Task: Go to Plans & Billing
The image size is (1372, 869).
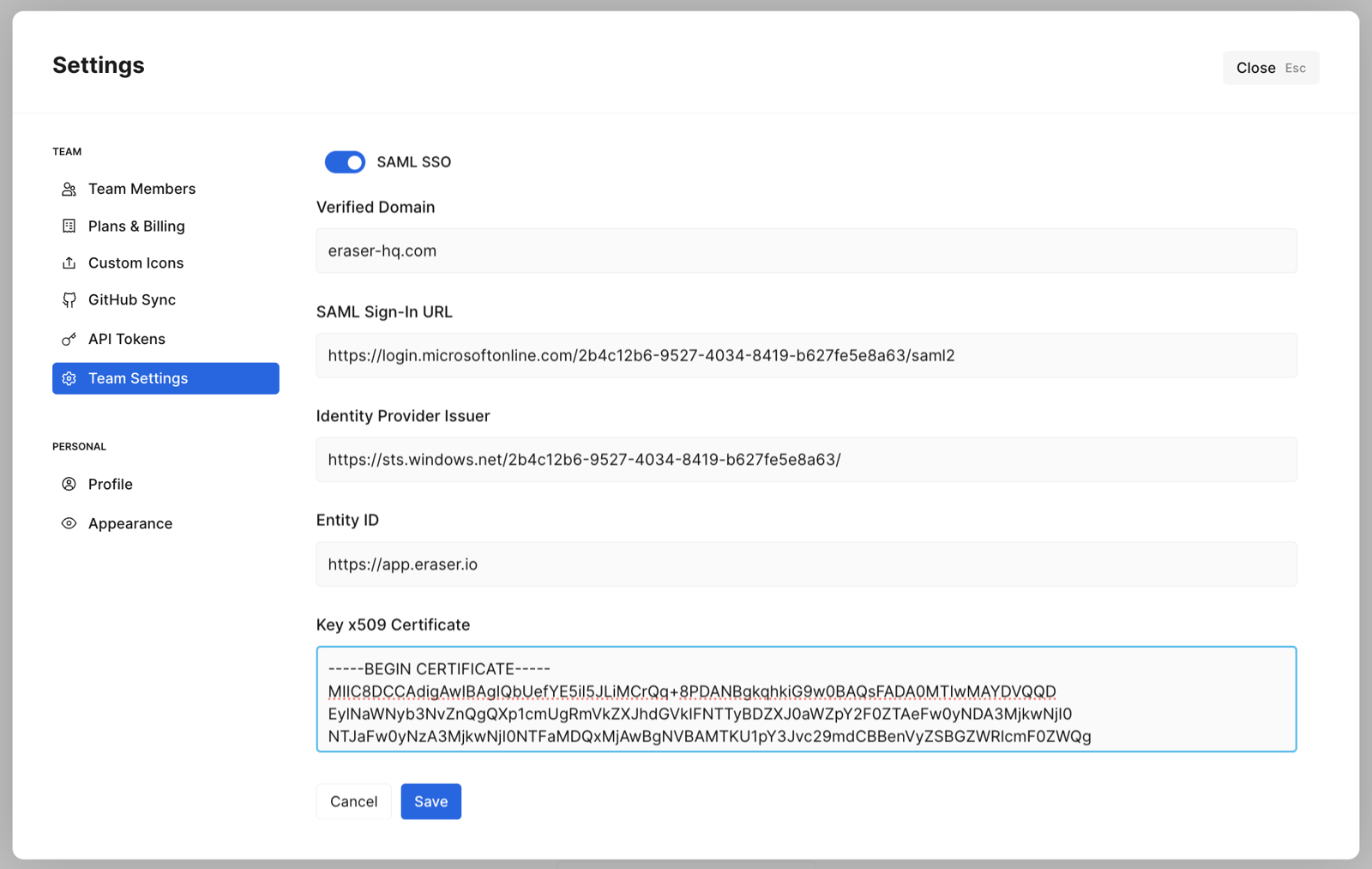Action: click(x=165, y=226)
